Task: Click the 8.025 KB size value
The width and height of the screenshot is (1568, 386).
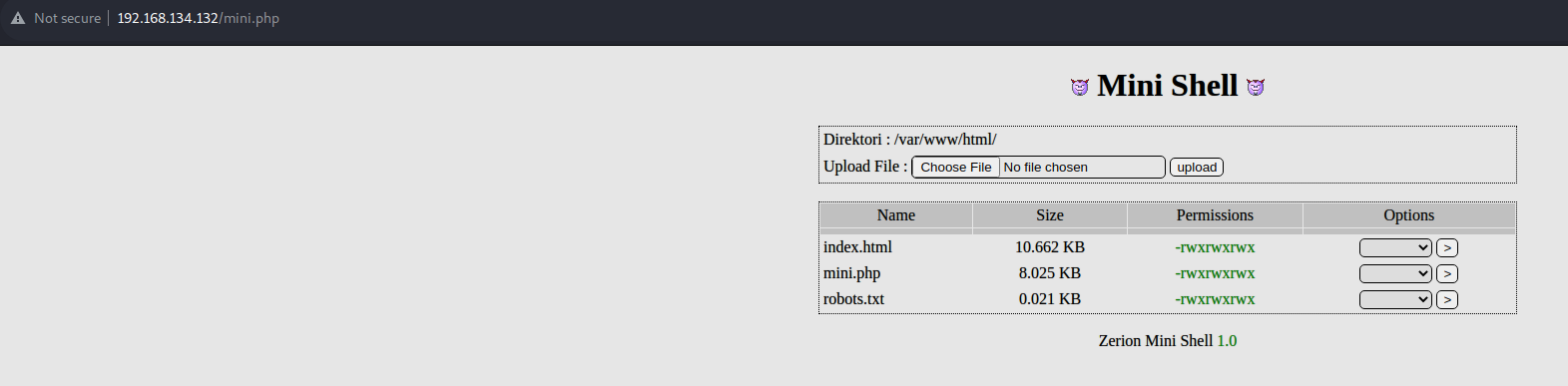Action: [1050, 273]
